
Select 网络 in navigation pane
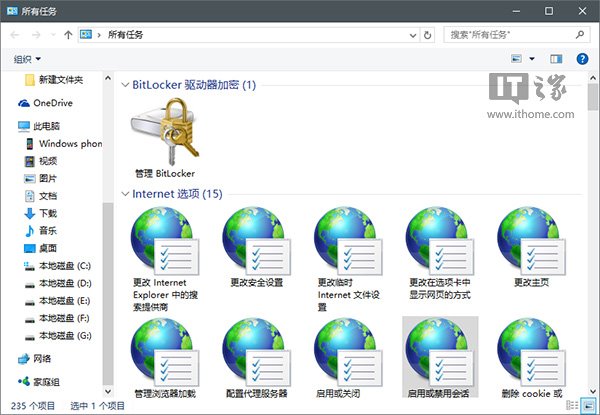[x=34, y=358]
